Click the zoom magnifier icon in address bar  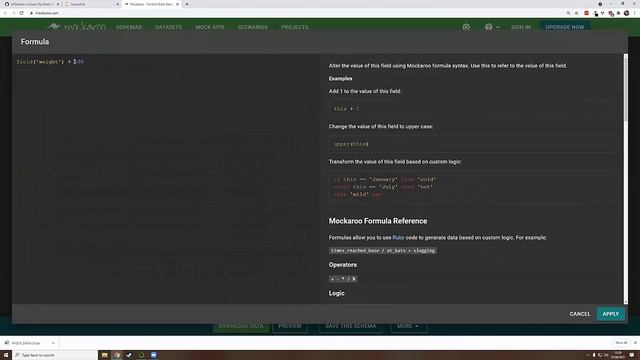[568, 13]
